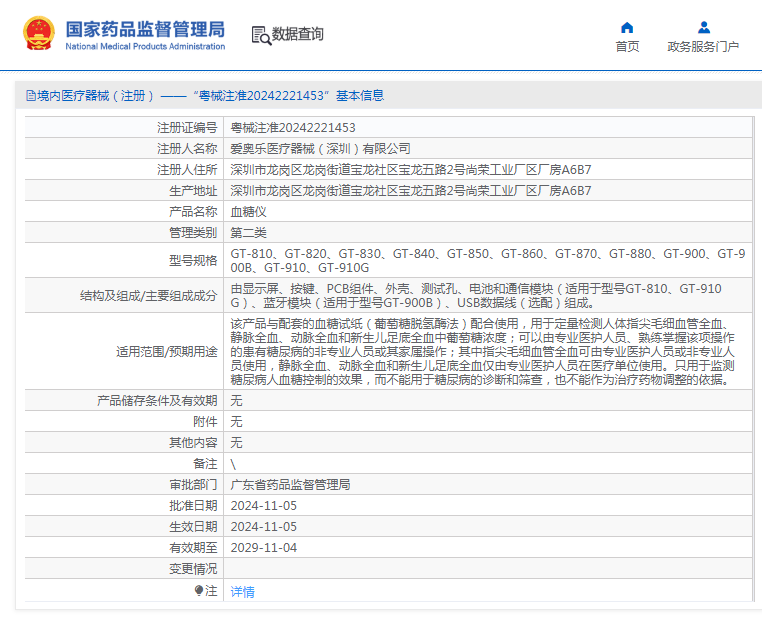
Task: Open the 政务服务门户 person icon
Action: click(x=703, y=27)
